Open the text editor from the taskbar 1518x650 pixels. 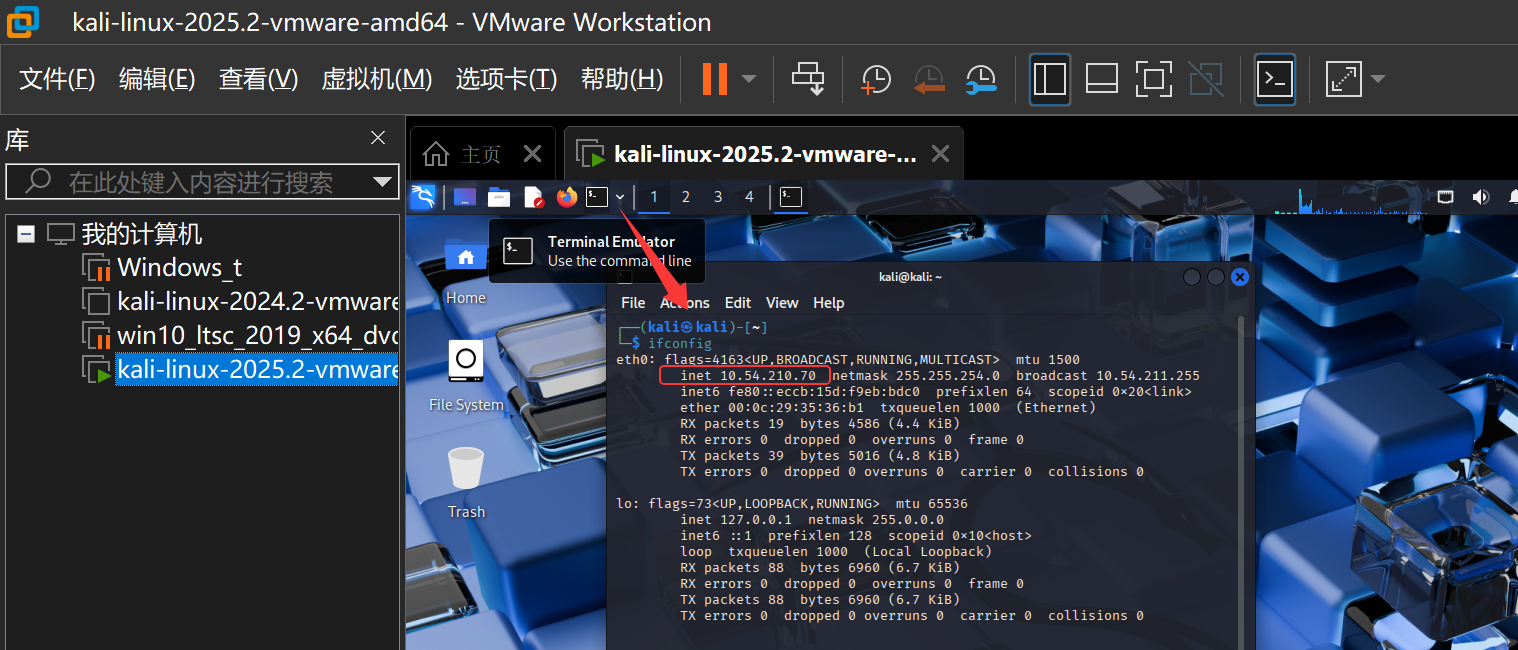pyautogui.click(x=533, y=197)
